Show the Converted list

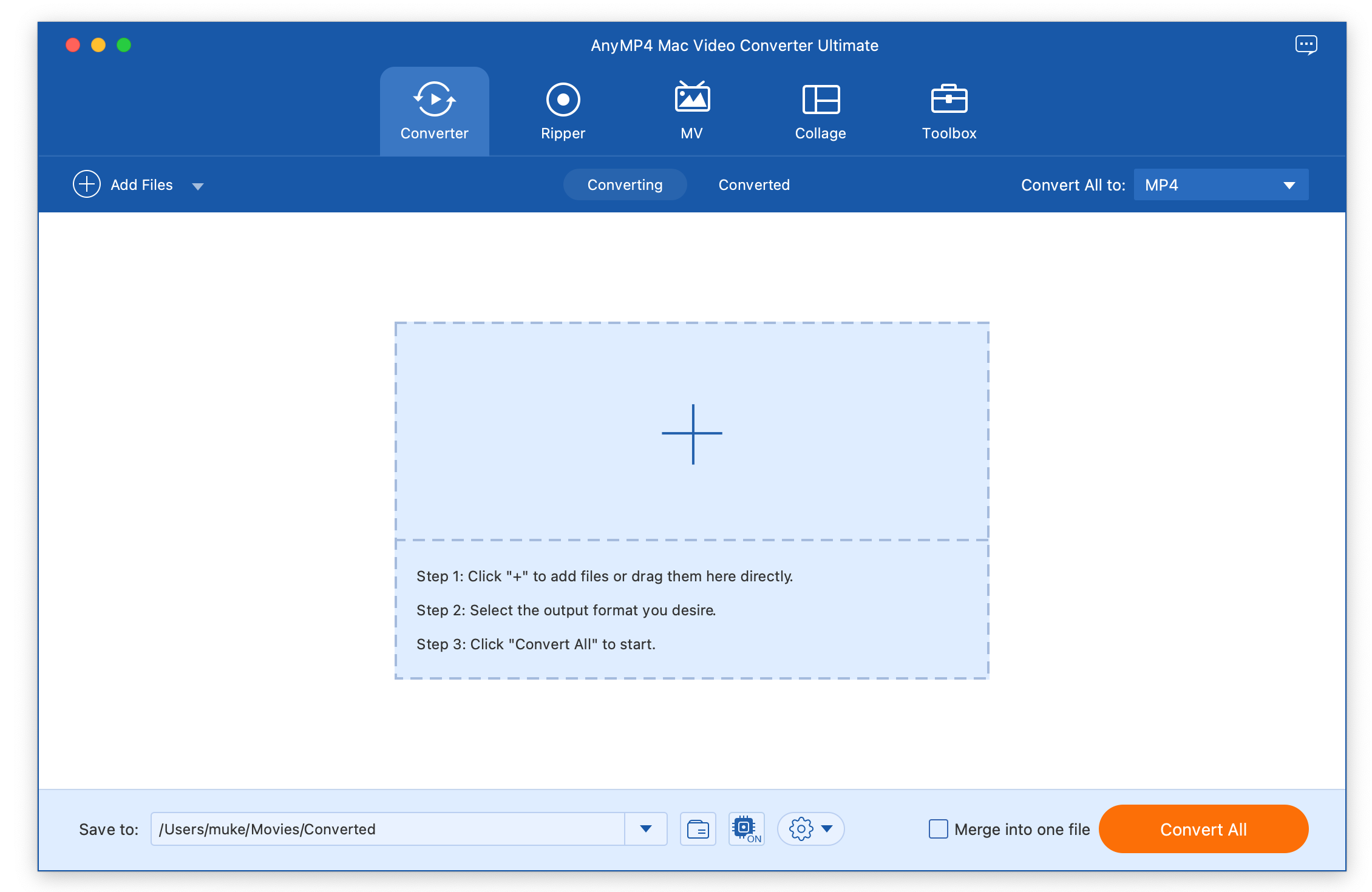[x=754, y=184]
